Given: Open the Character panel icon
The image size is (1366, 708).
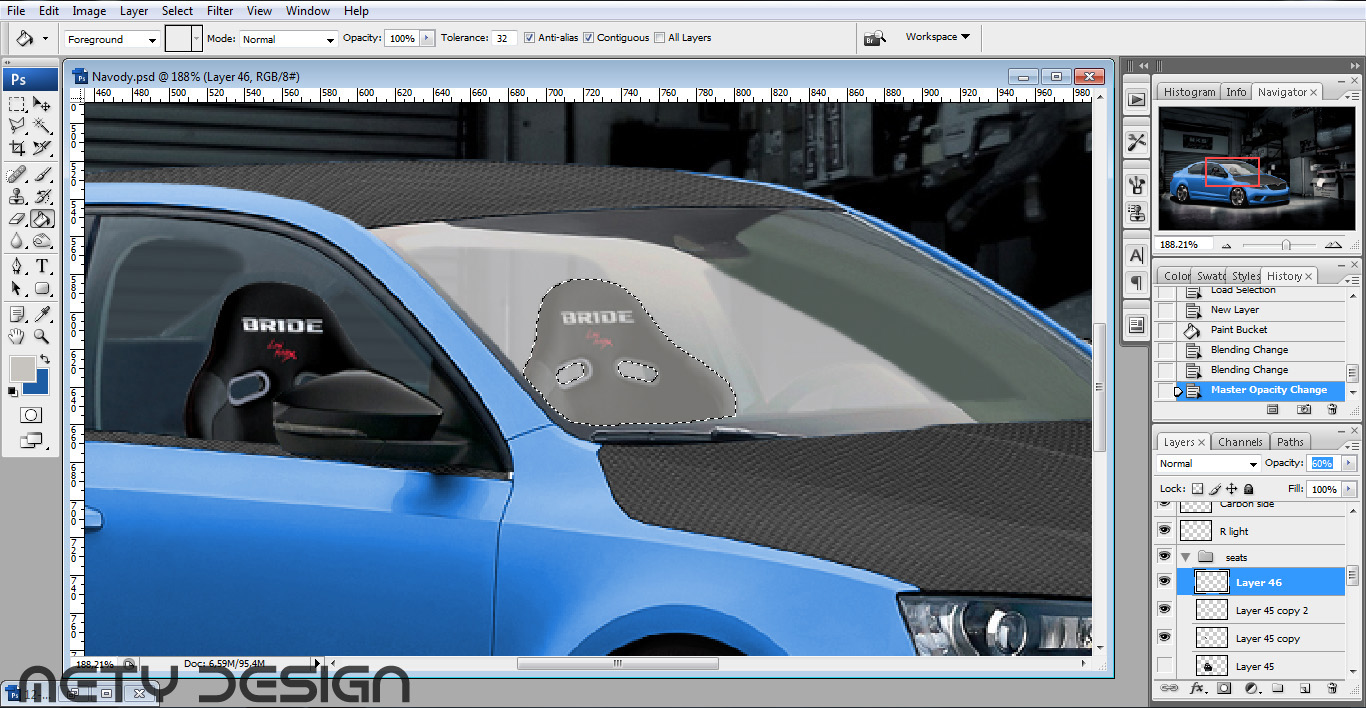Looking at the screenshot, I should pos(1136,256).
